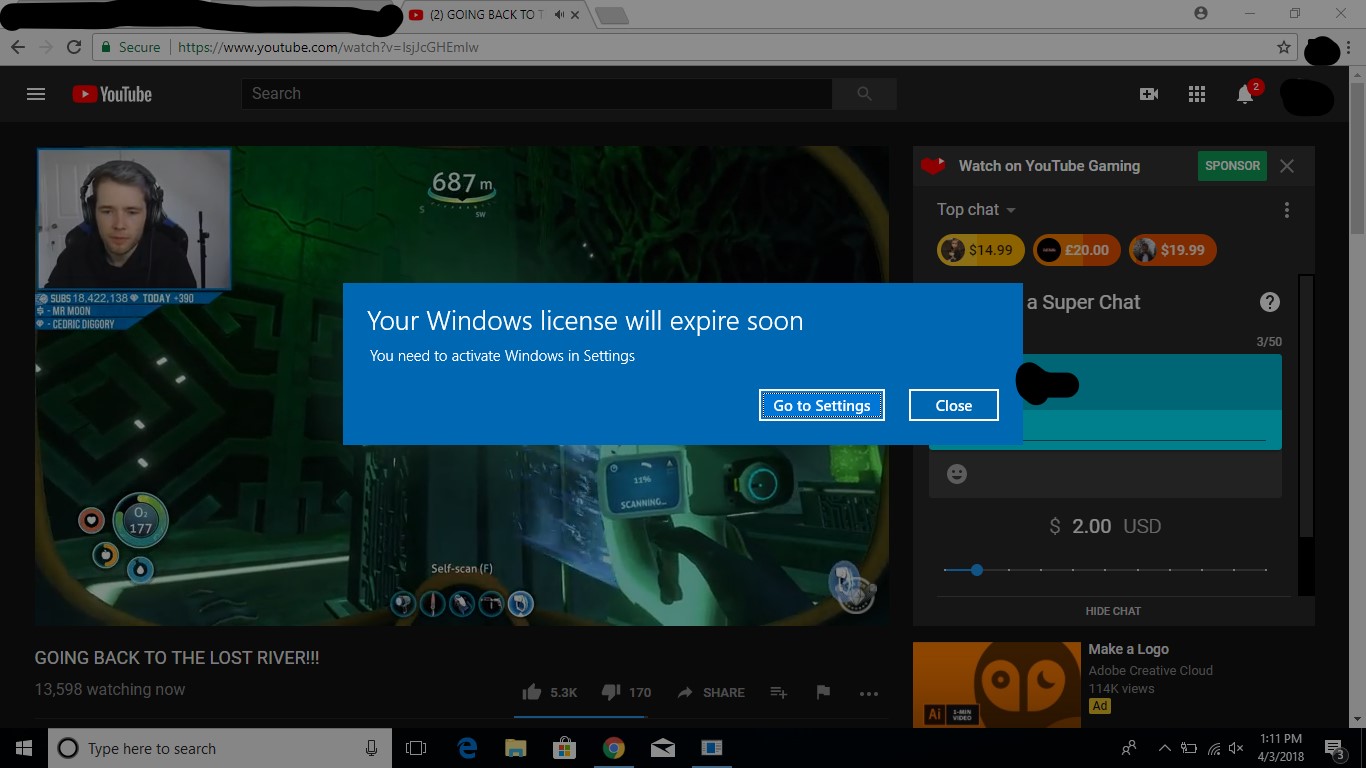
Task: Open live chat options three dots
Action: (1287, 210)
